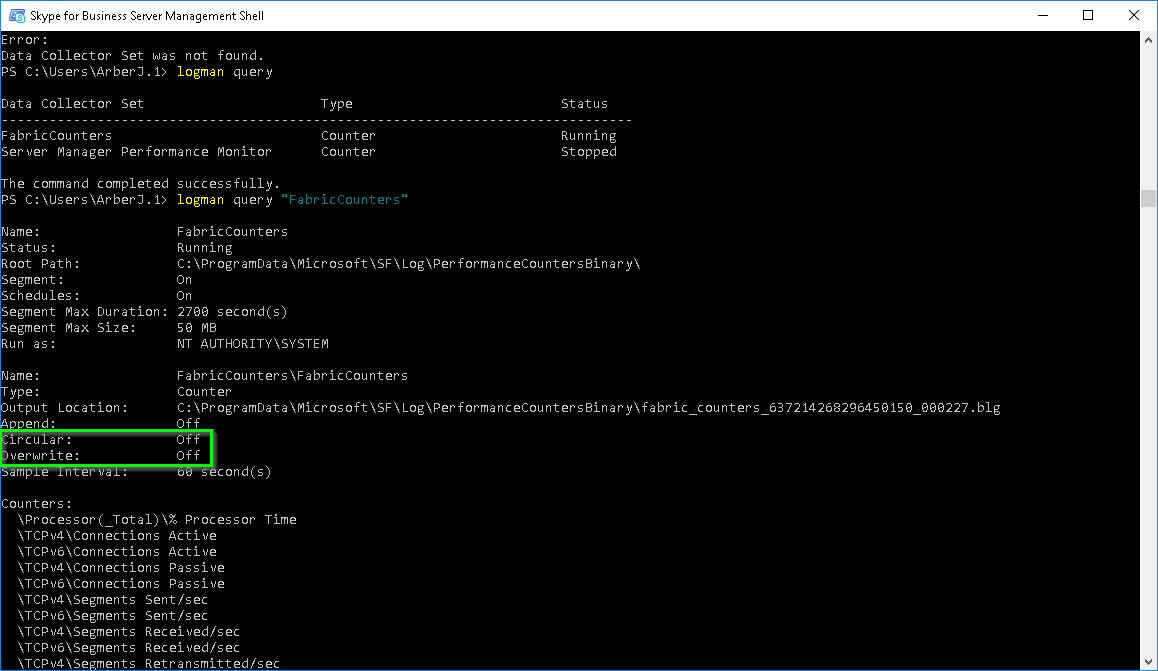Click the scrollbar down arrow
This screenshot has width=1158, height=671.
coord(1148,662)
